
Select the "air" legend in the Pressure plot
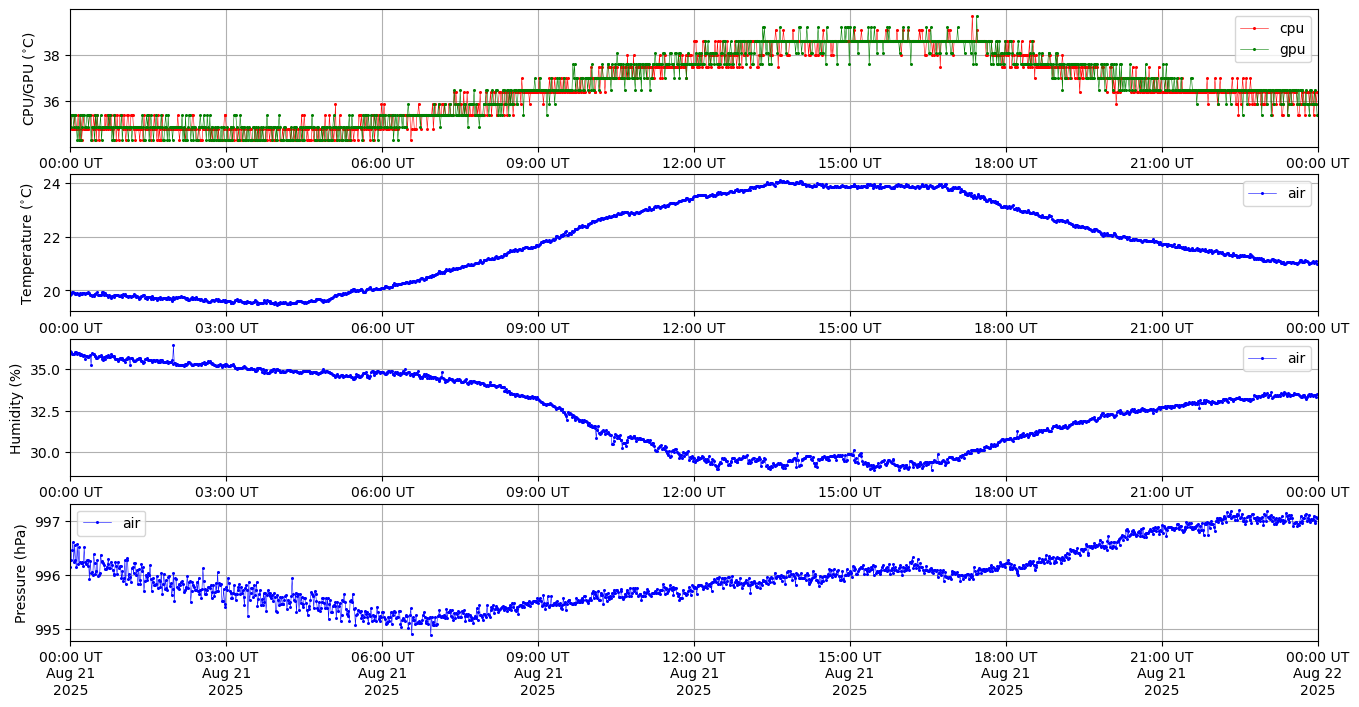click(x=111, y=523)
